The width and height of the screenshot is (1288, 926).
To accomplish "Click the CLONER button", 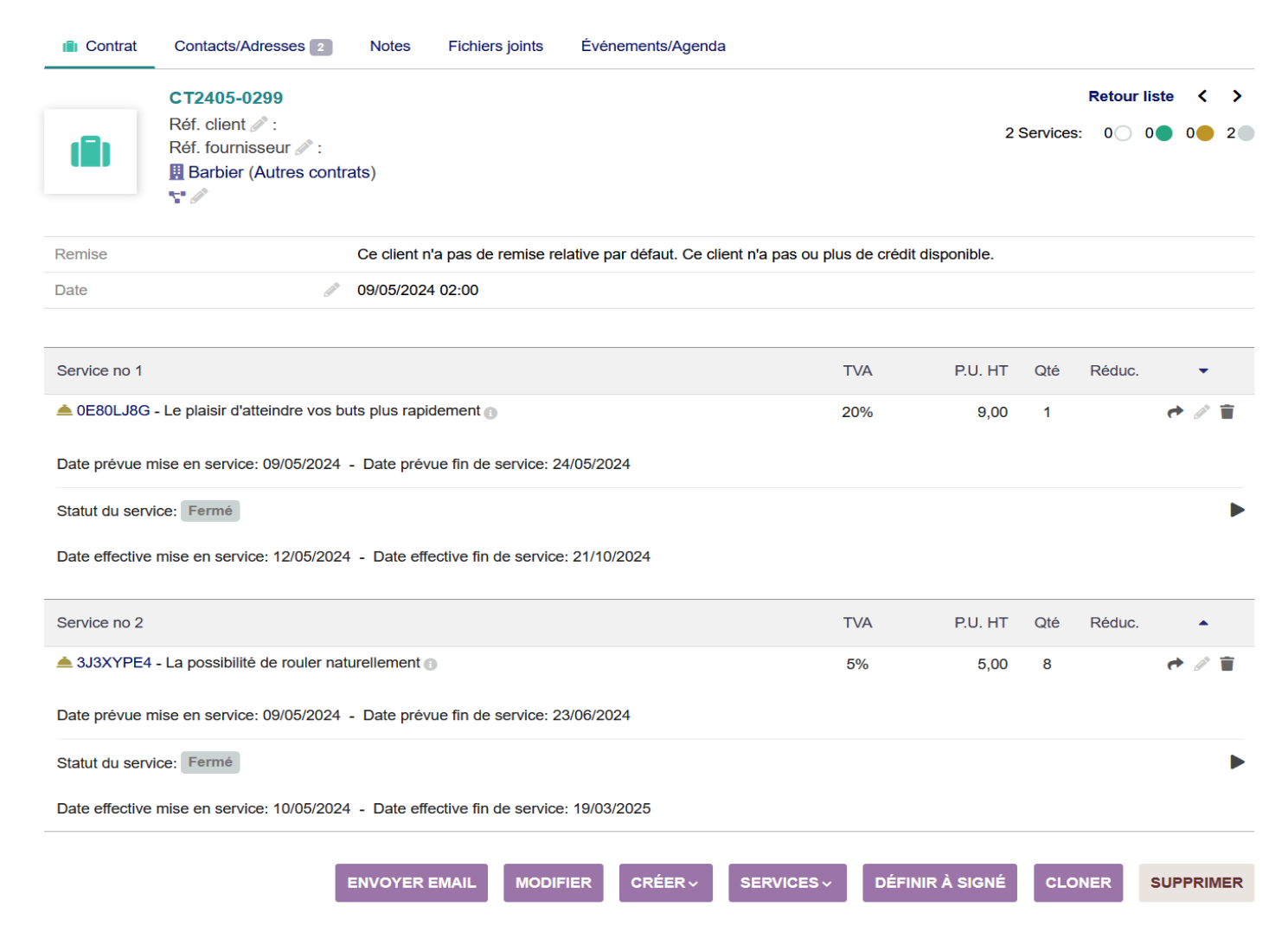I will click(x=1078, y=883).
